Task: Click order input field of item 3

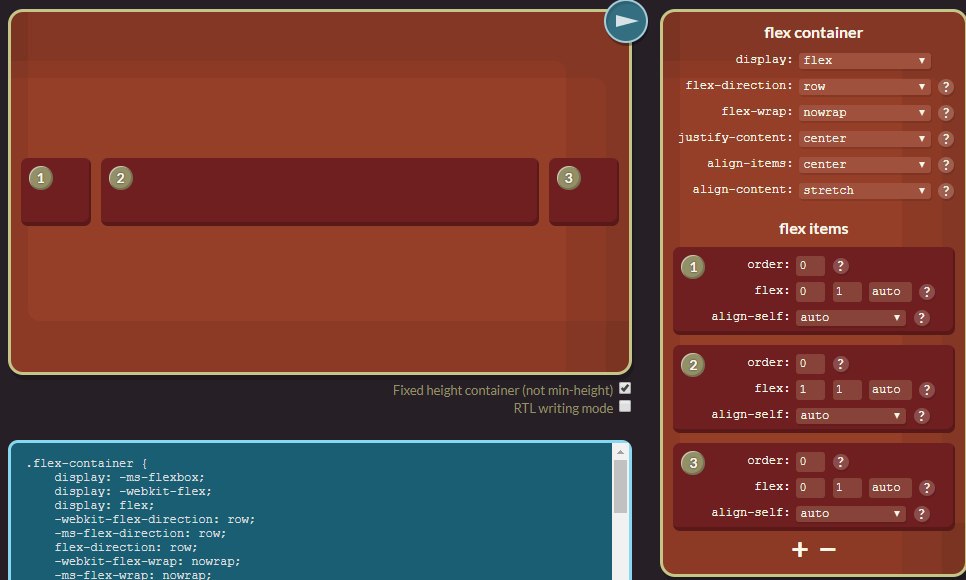Action: (810, 462)
